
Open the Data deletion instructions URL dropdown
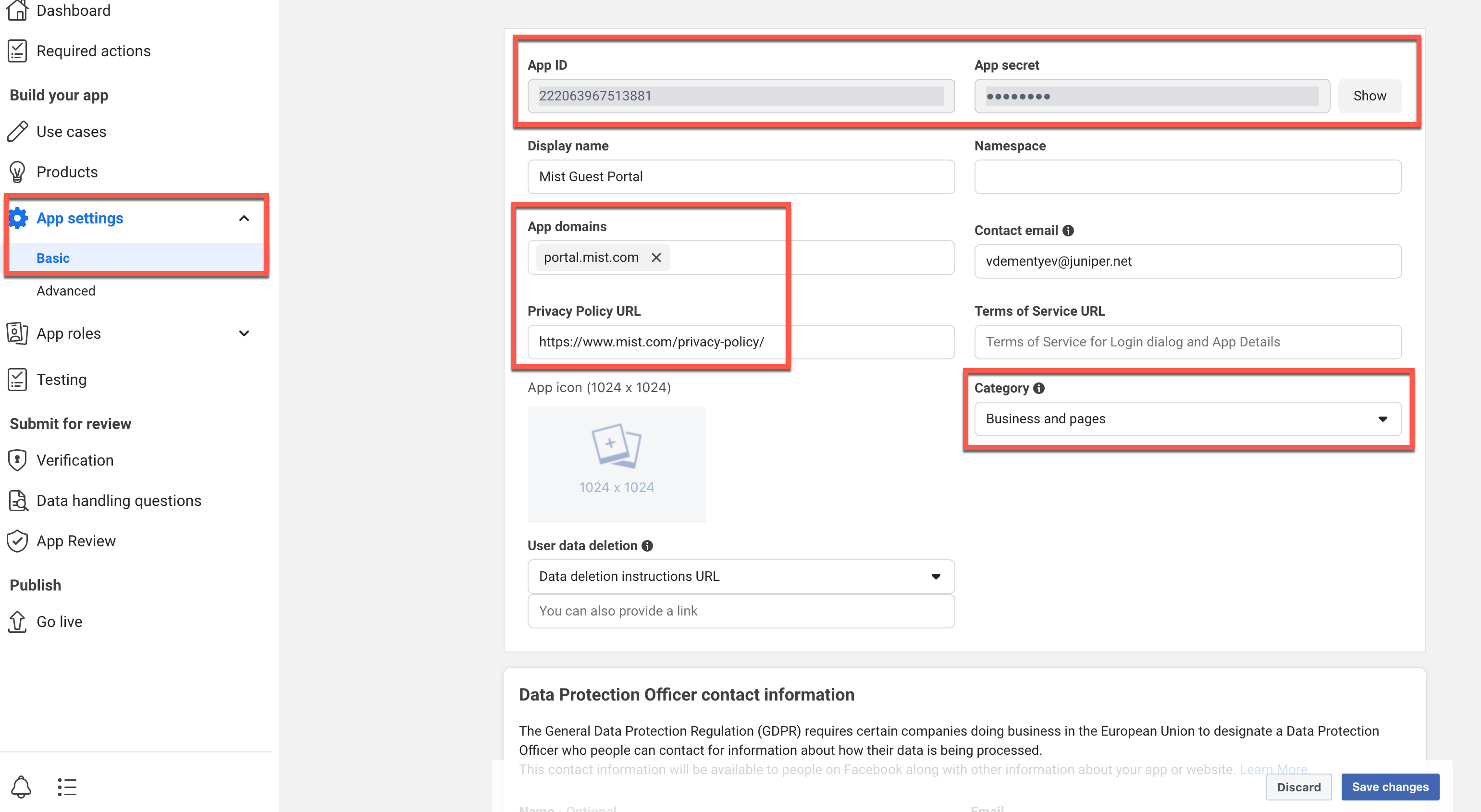pyautogui.click(x=740, y=577)
